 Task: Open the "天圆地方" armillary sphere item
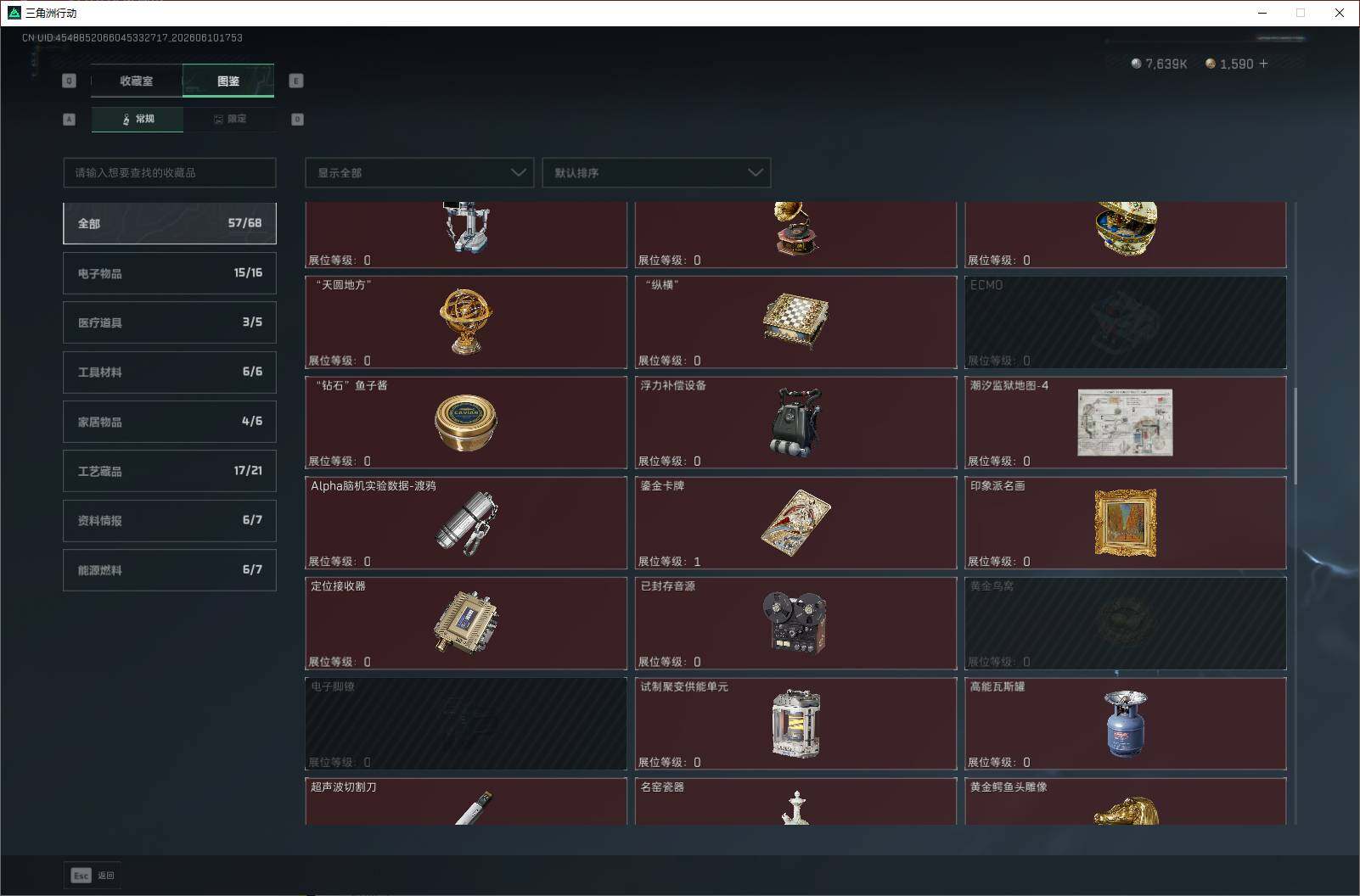pos(466,322)
